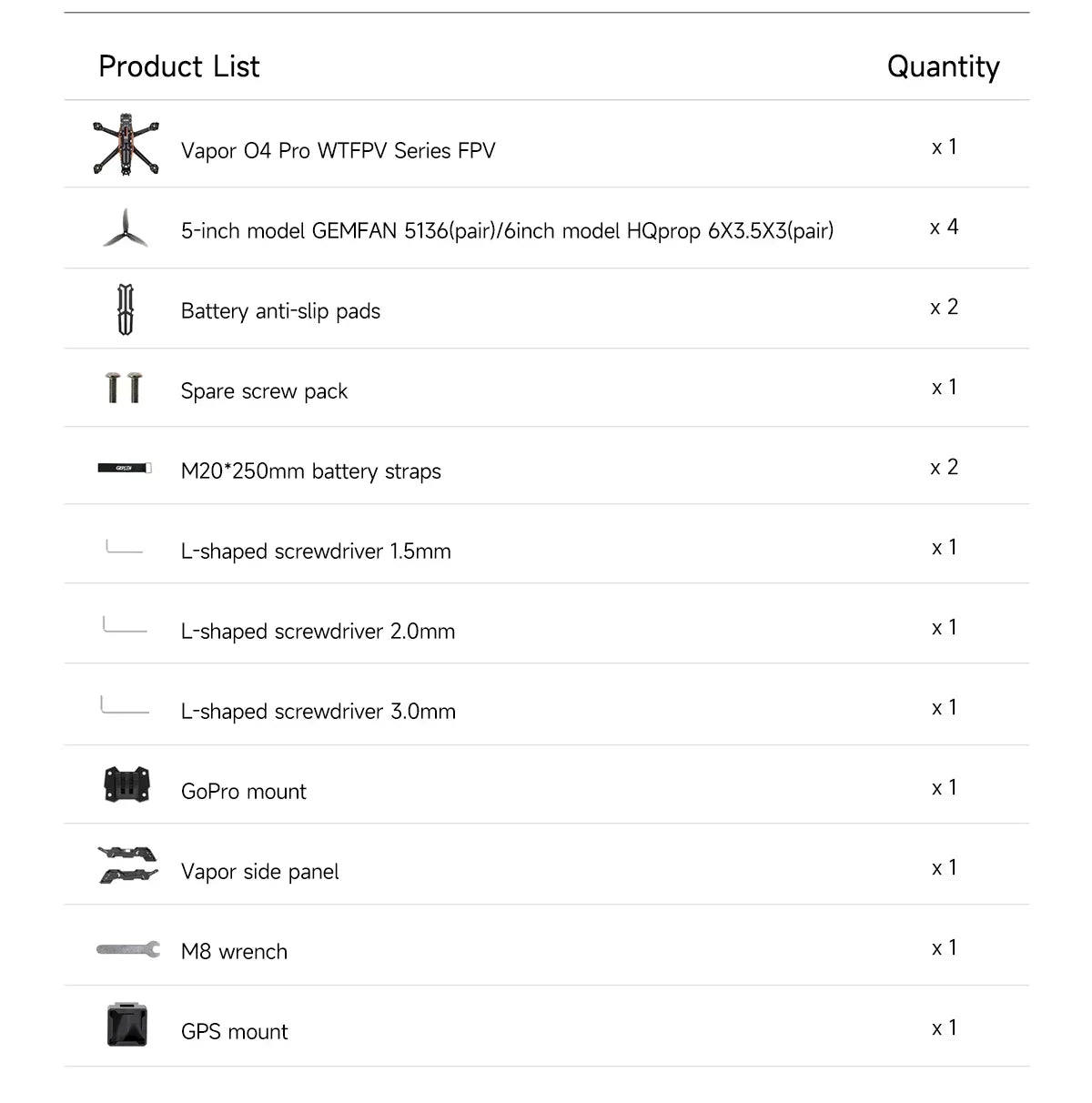
Task: Click the GPS mount thumbnail
Action: click(x=126, y=1026)
